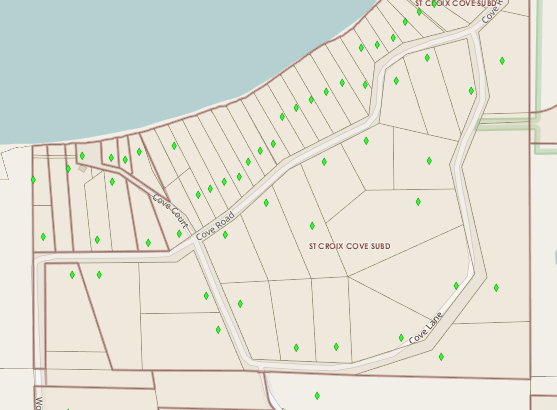Click the small gray building footprint
Image resolution: width=557 pixels, height=410 pixels.
click(82, 169)
